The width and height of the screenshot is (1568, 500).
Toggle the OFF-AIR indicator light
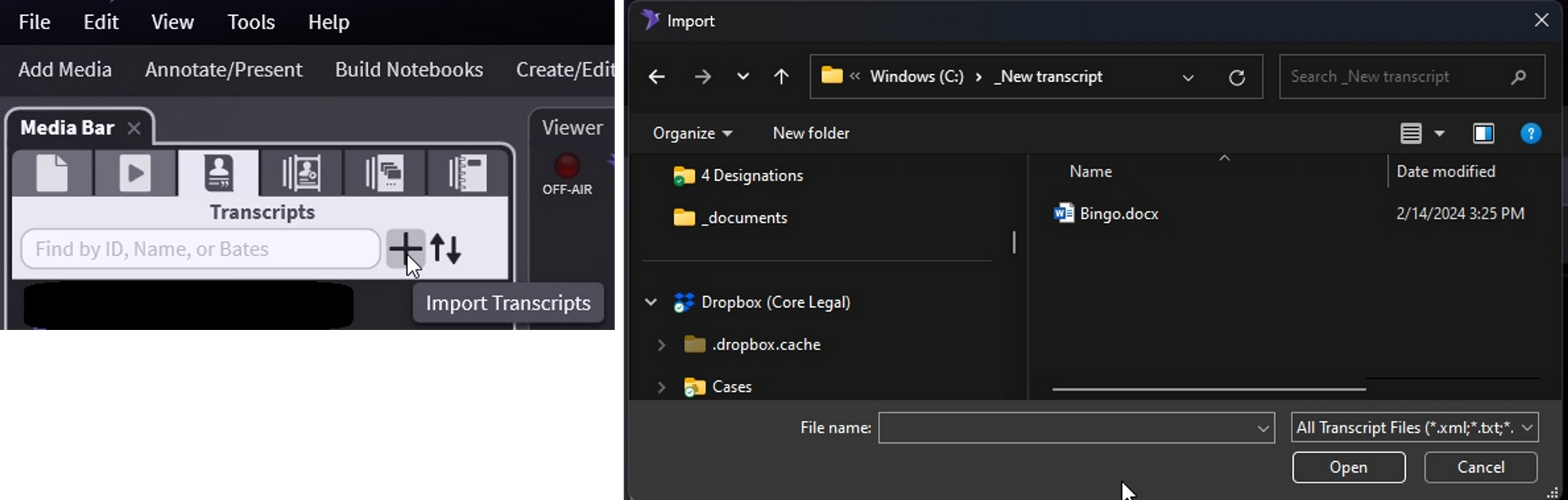(x=567, y=166)
